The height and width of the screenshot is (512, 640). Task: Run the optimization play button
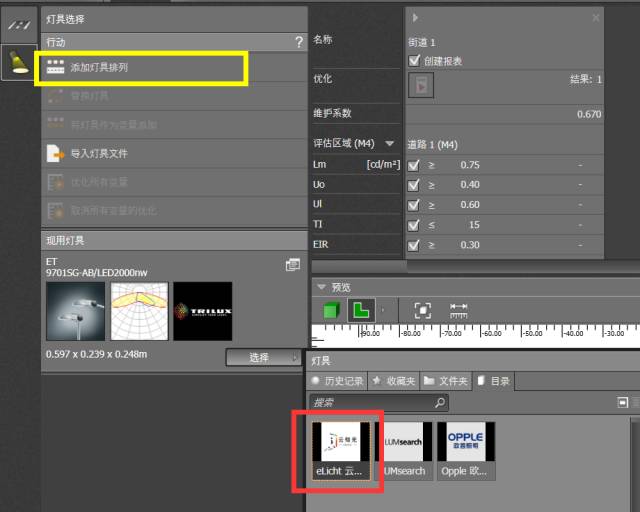point(421,86)
